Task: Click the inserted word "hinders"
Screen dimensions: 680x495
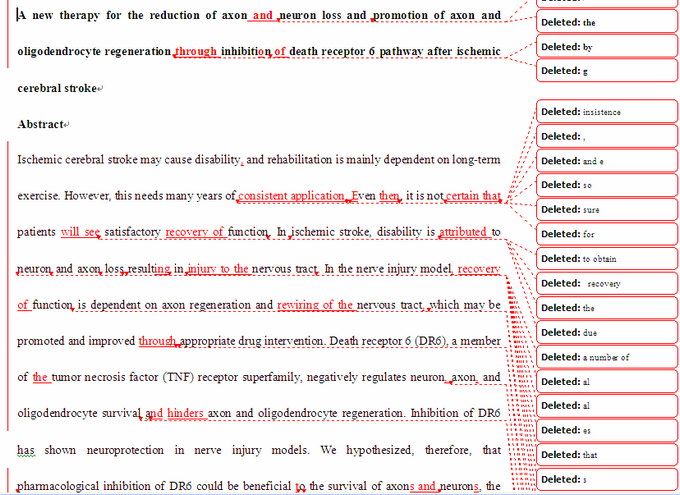Action: point(185,412)
